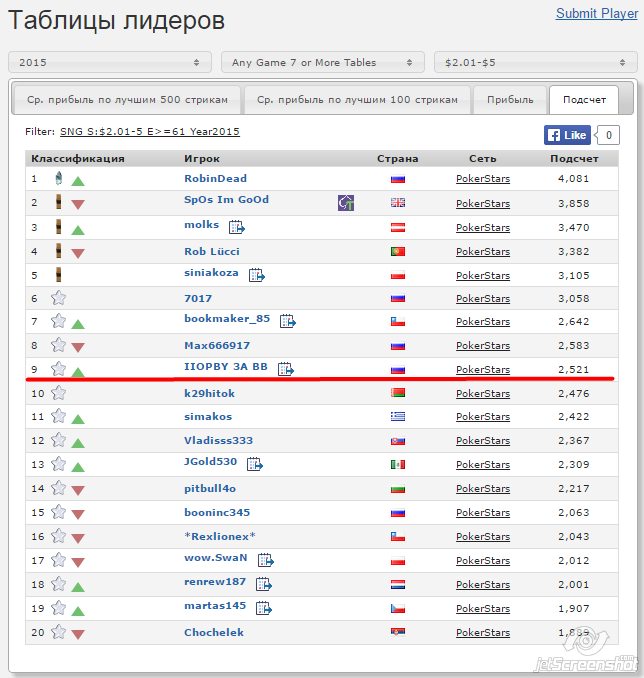Click the Bulgarian flag in the pitbull4o row

(398, 489)
